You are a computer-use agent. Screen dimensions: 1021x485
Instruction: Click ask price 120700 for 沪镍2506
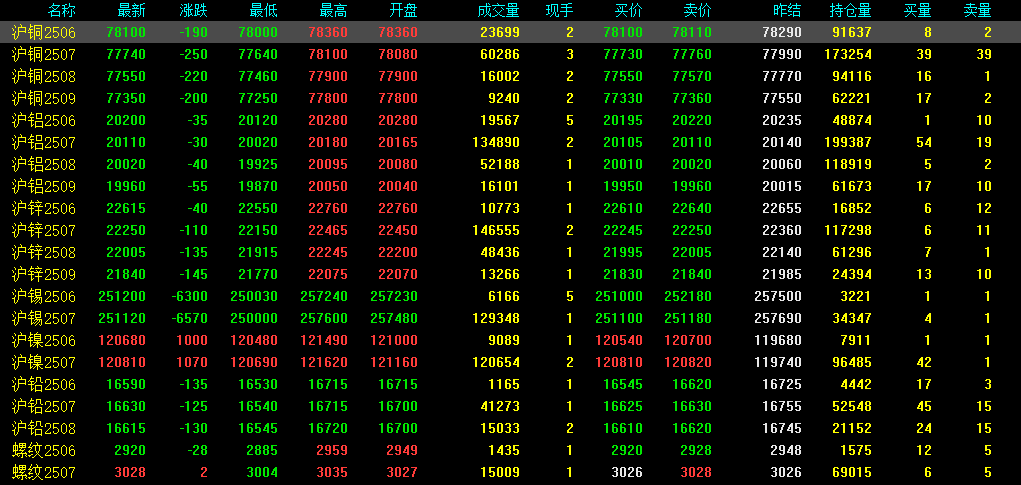(688, 340)
